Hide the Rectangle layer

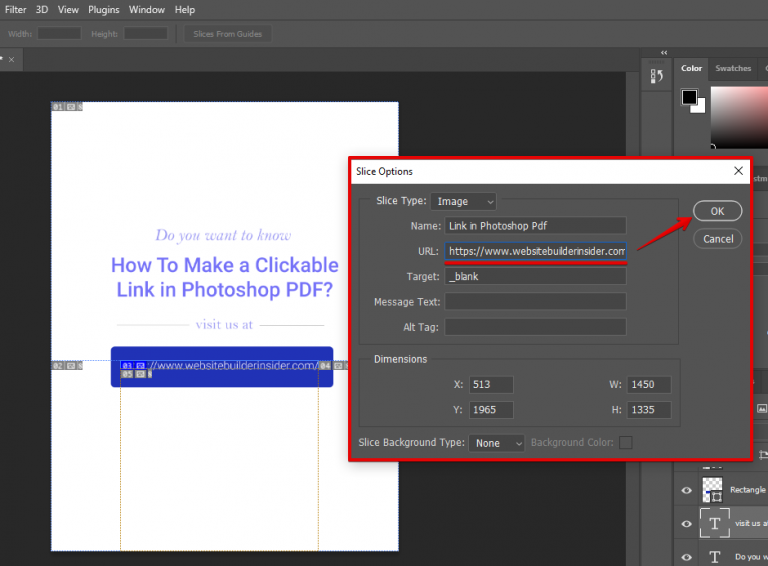686,490
